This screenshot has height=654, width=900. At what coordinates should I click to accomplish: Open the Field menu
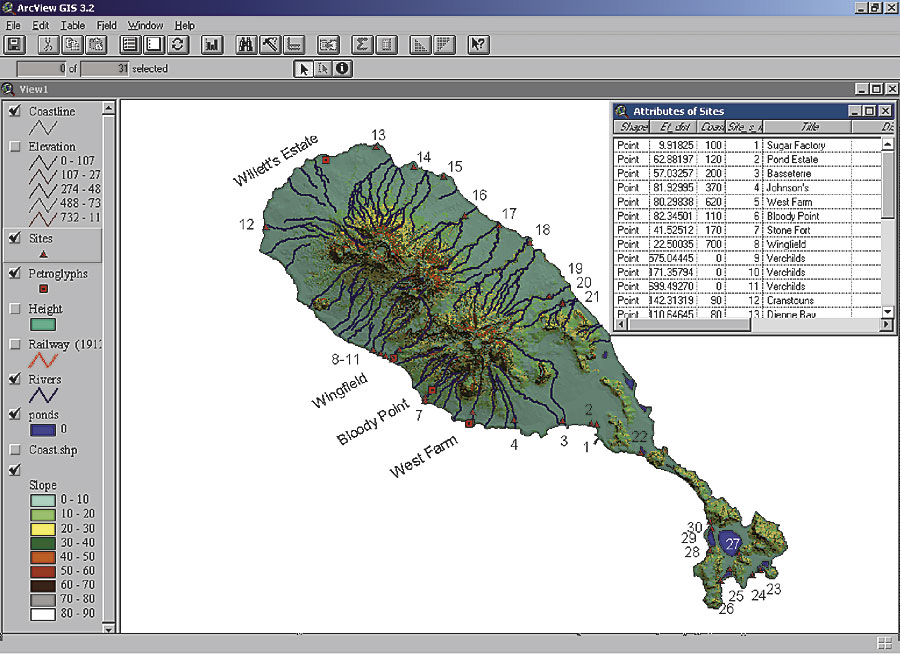tap(106, 24)
